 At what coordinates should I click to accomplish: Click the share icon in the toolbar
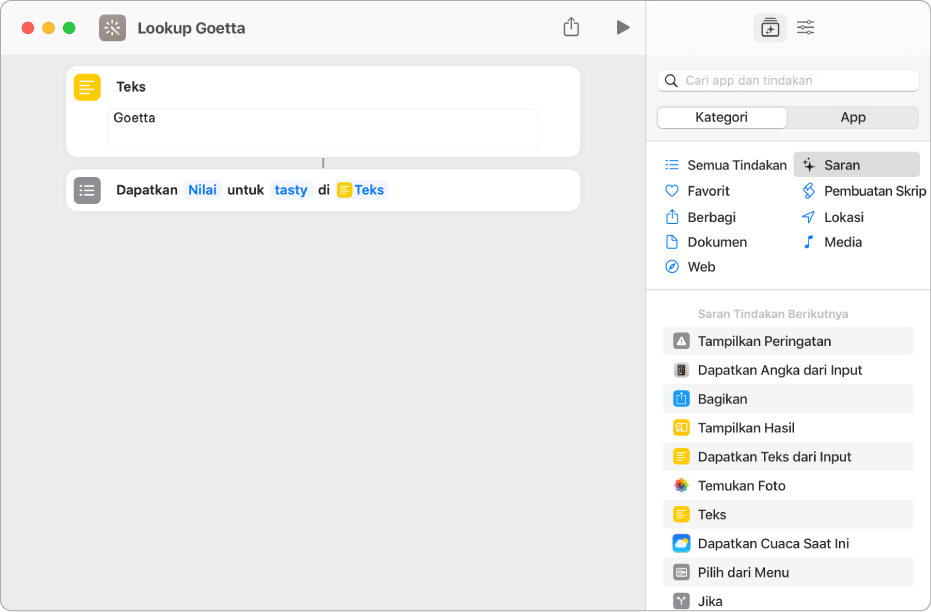click(571, 28)
